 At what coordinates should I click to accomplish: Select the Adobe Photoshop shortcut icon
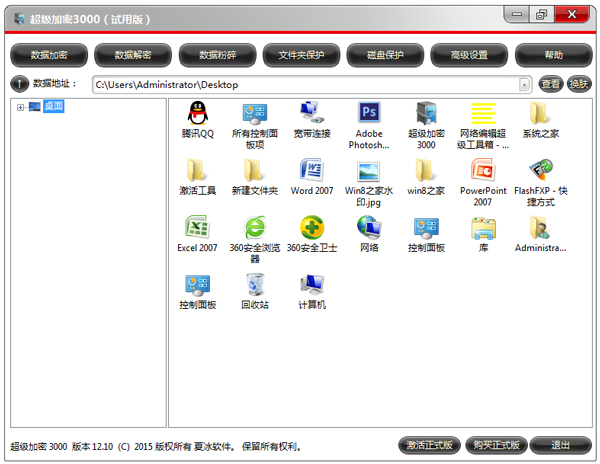(369, 115)
